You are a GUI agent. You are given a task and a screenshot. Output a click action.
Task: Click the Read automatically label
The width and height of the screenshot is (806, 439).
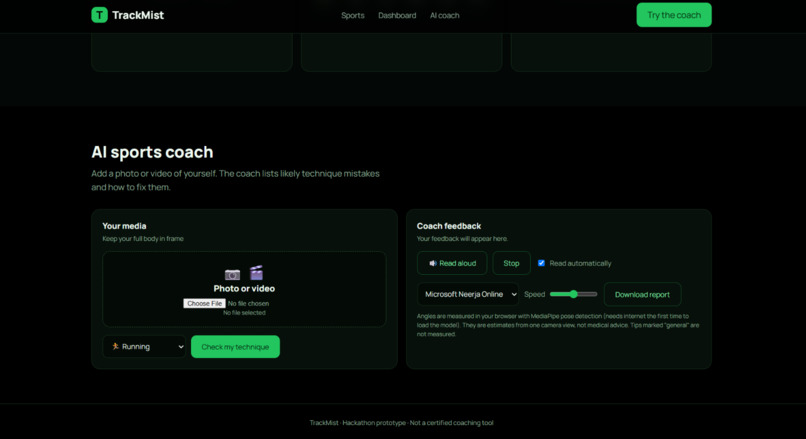[580, 263]
